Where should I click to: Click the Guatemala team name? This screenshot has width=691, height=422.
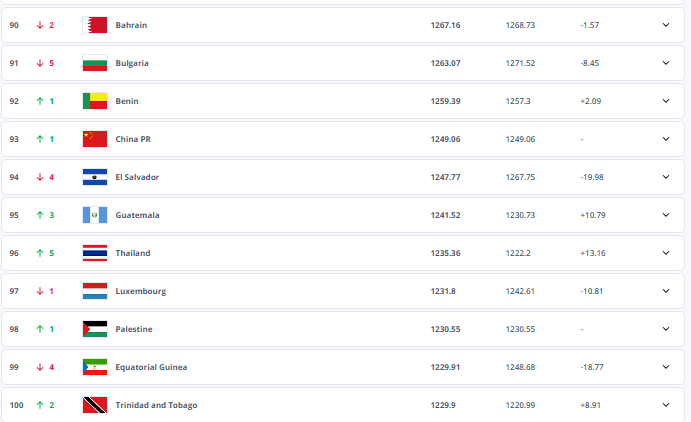point(137,215)
